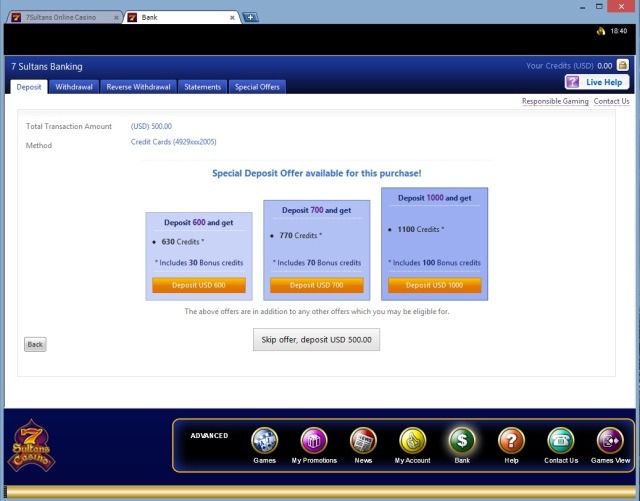Click Skip offer, deposit USD 500.00
Viewport: 640px width, 501px height.
316,339
